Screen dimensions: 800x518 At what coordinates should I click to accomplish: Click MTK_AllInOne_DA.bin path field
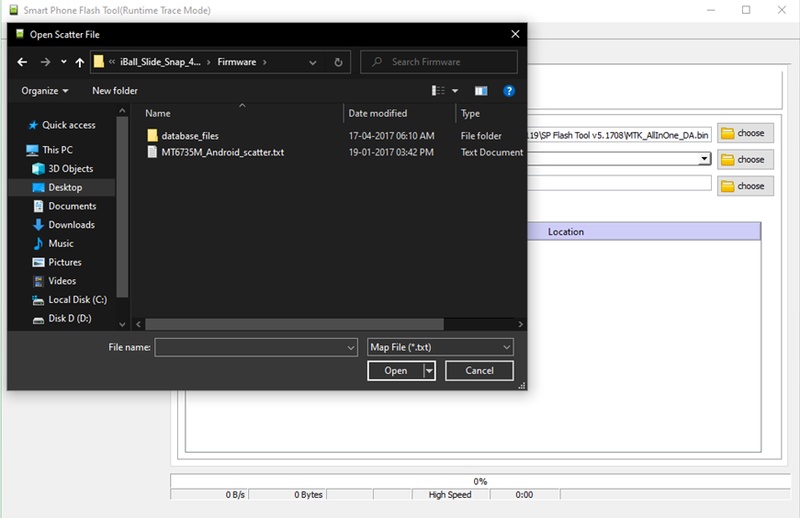pos(619,135)
